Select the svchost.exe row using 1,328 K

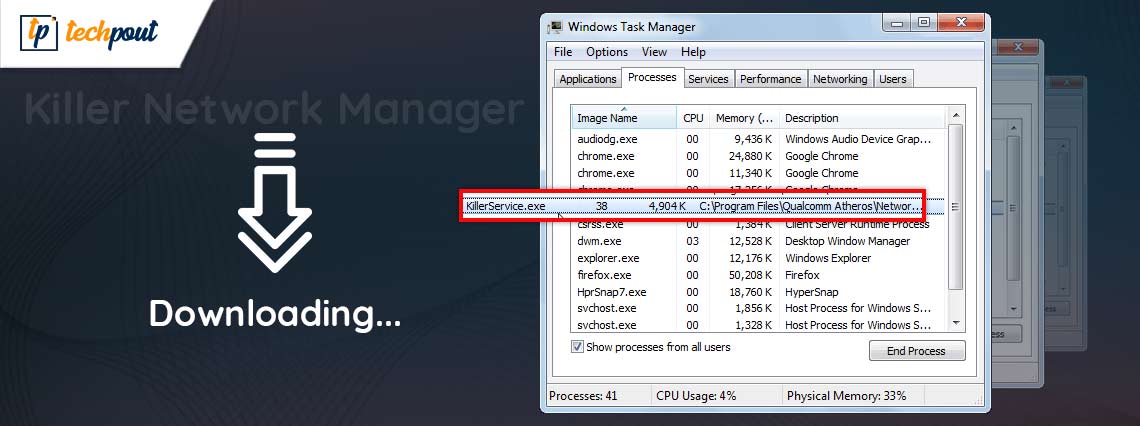click(758, 325)
